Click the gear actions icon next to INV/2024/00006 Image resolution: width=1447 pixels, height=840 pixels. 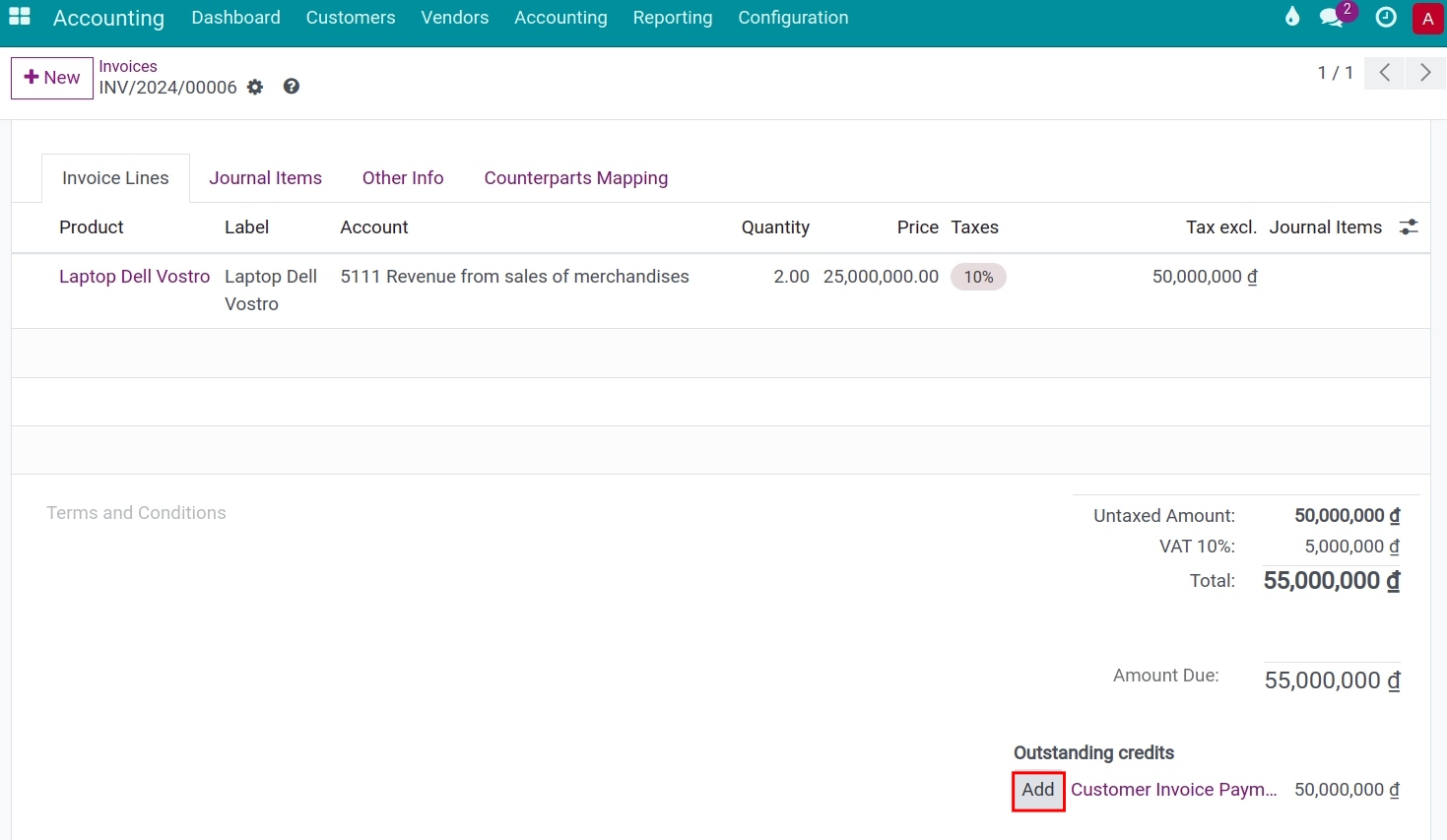(x=255, y=87)
